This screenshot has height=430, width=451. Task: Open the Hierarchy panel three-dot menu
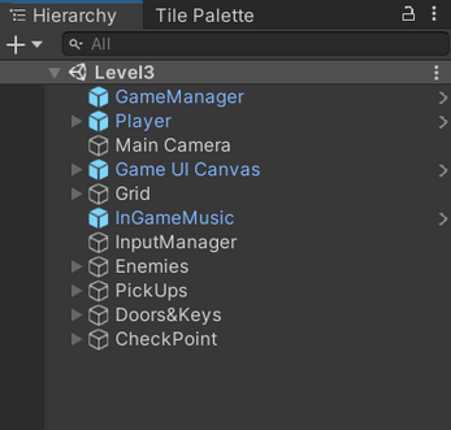click(x=434, y=14)
